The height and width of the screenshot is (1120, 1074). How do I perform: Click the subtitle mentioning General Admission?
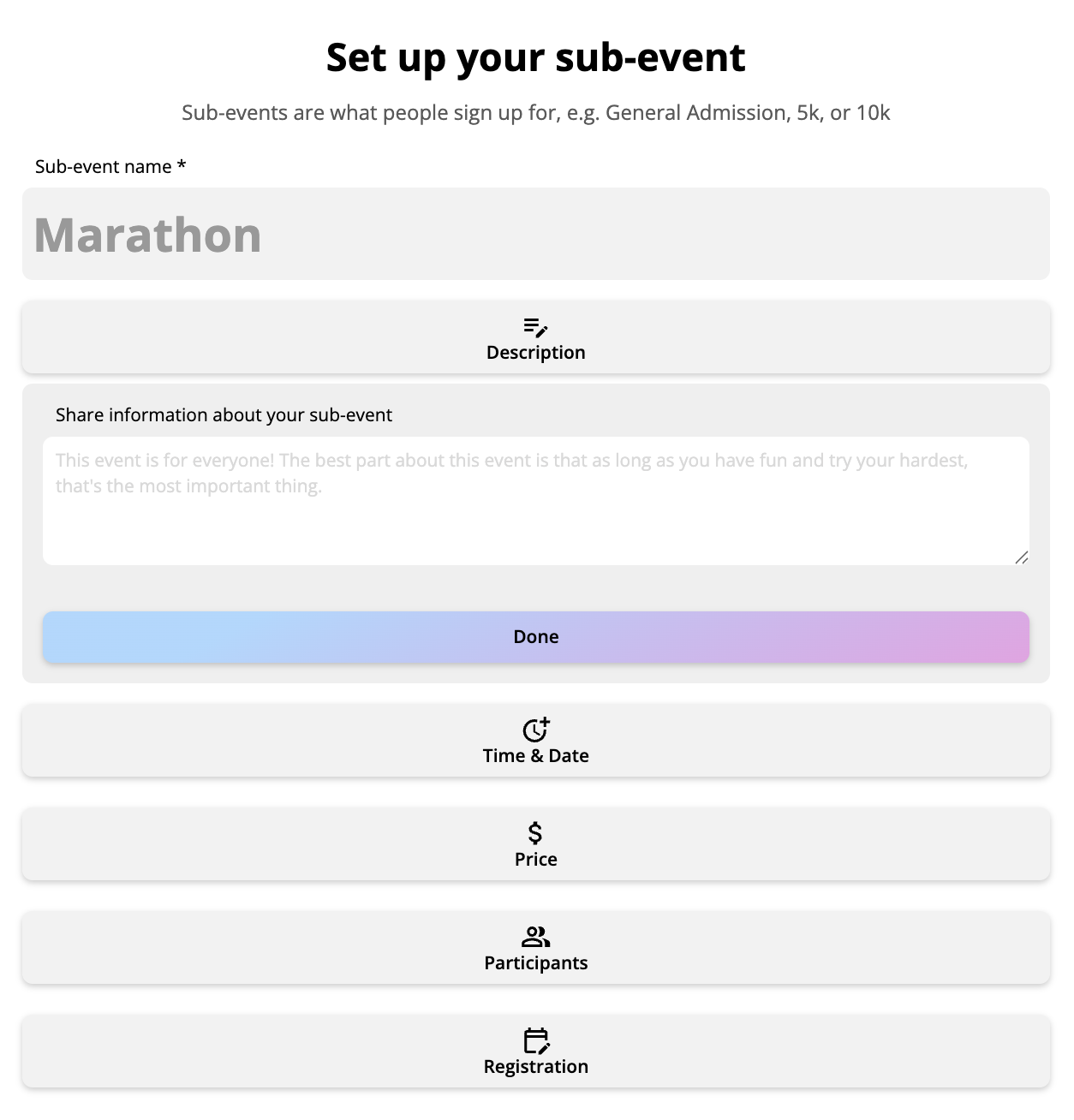tap(535, 113)
